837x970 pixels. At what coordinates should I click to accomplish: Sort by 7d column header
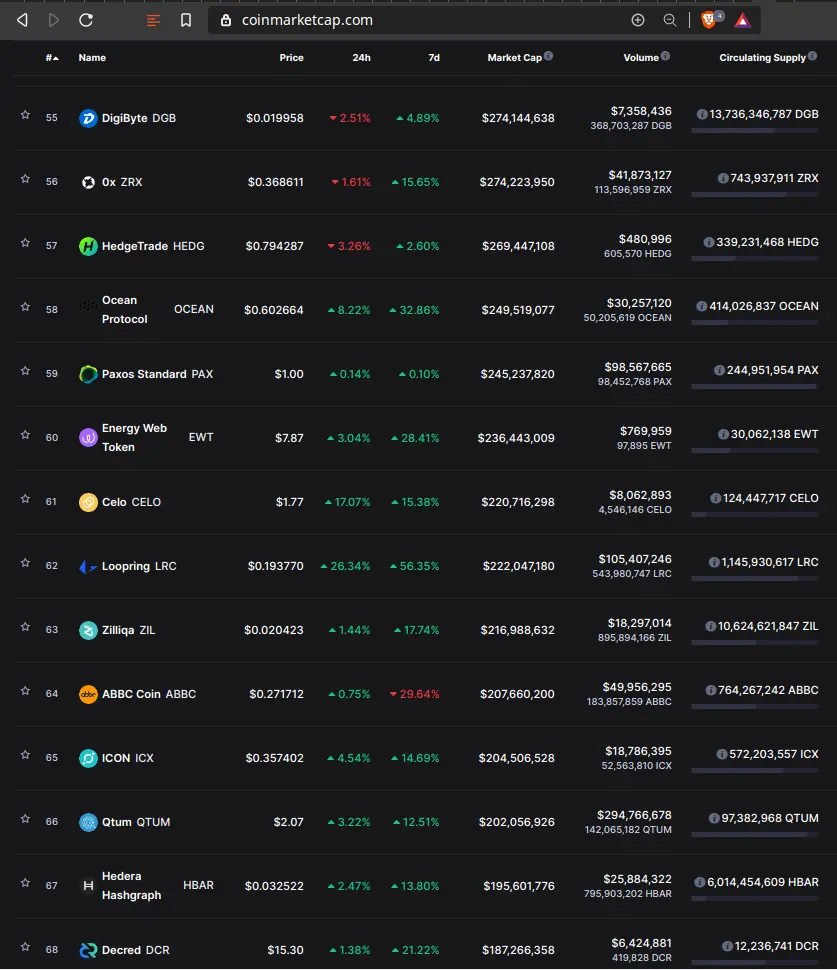(x=434, y=58)
